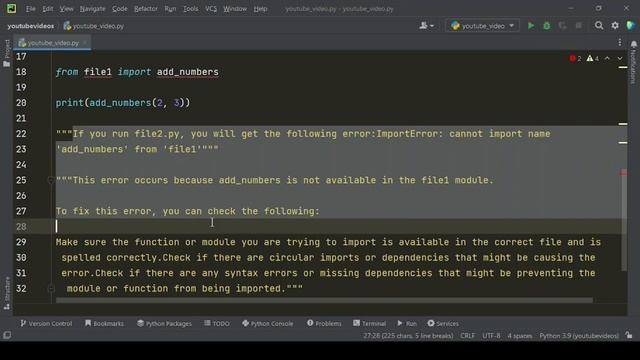Screen dimensions: 640x360
Task: Click the JetBrains Toolbox icon top right
Action: tap(630, 26)
